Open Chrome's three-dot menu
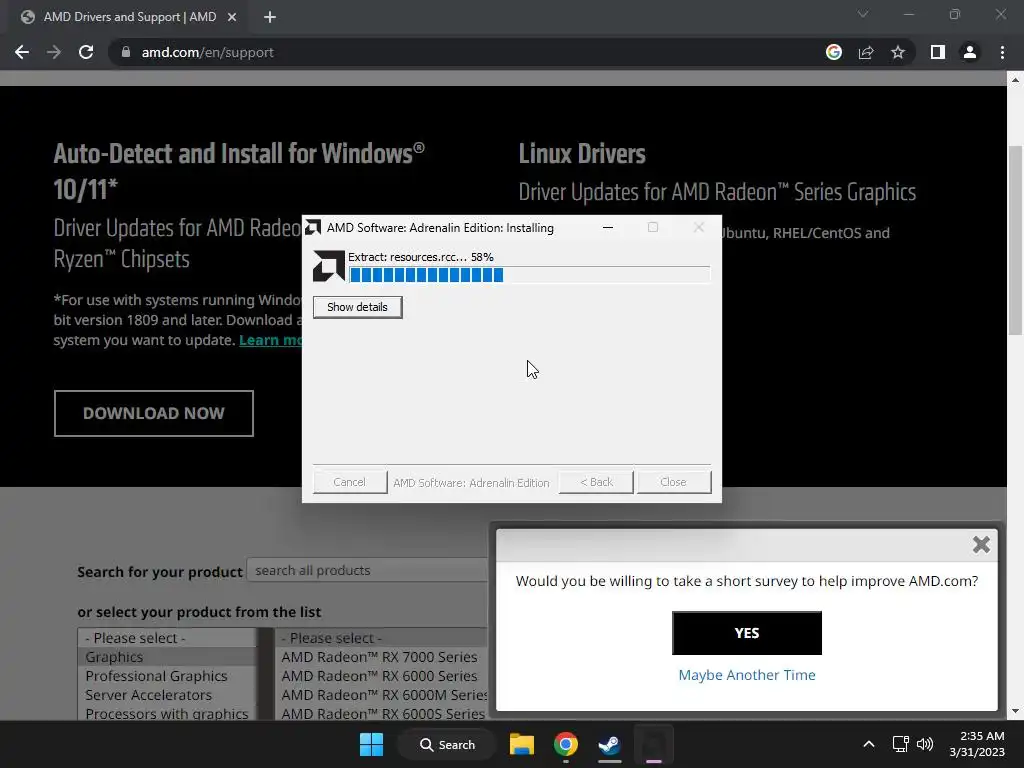Image resolution: width=1024 pixels, height=768 pixels. [x=1002, y=52]
